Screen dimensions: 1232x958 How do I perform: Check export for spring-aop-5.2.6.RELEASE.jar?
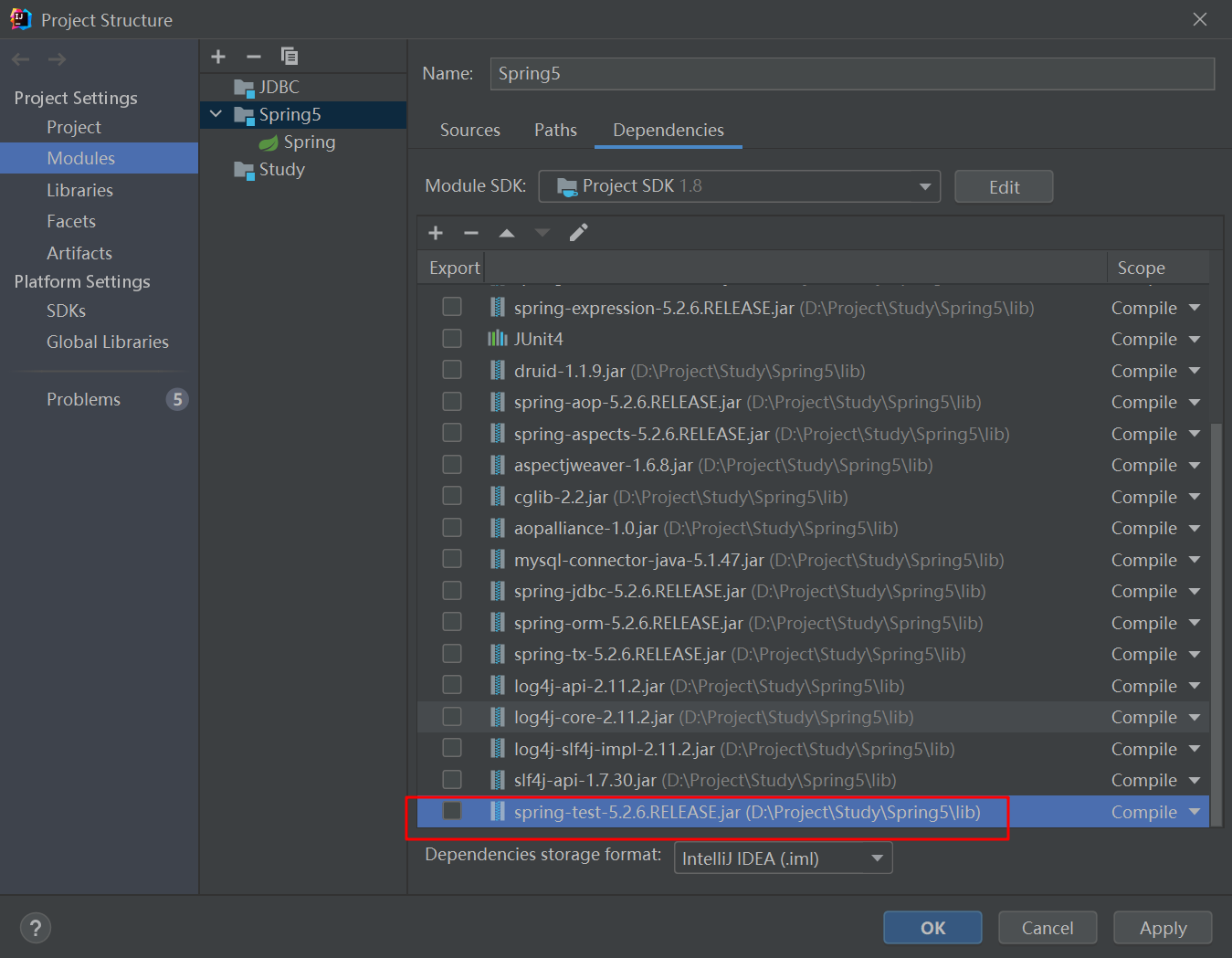coord(452,402)
